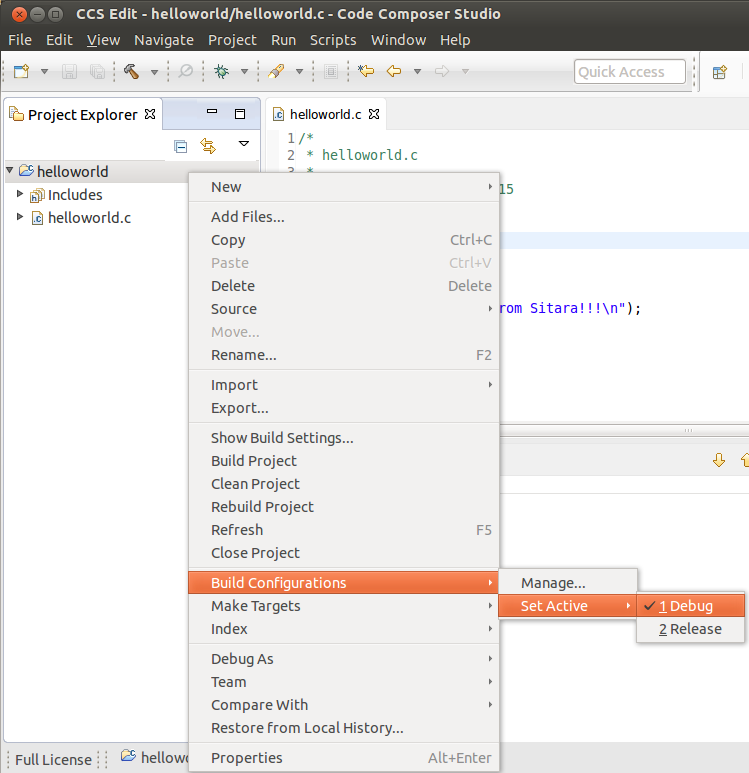Screen dimensions: 749x773
Task: Close the Project Explorer tab
Action: pos(150,114)
